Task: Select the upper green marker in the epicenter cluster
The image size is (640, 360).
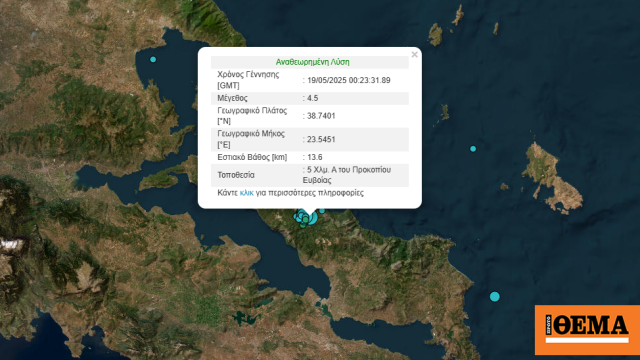Action: pos(305,220)
